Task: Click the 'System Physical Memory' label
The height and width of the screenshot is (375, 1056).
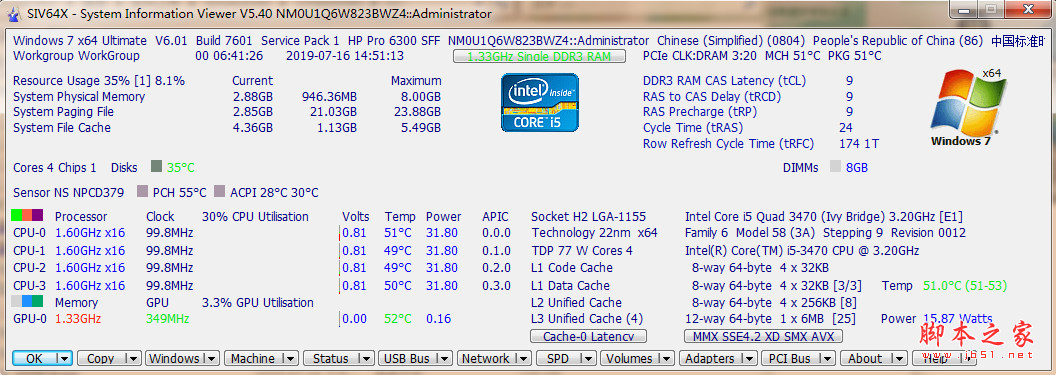Action: (79, 97)
